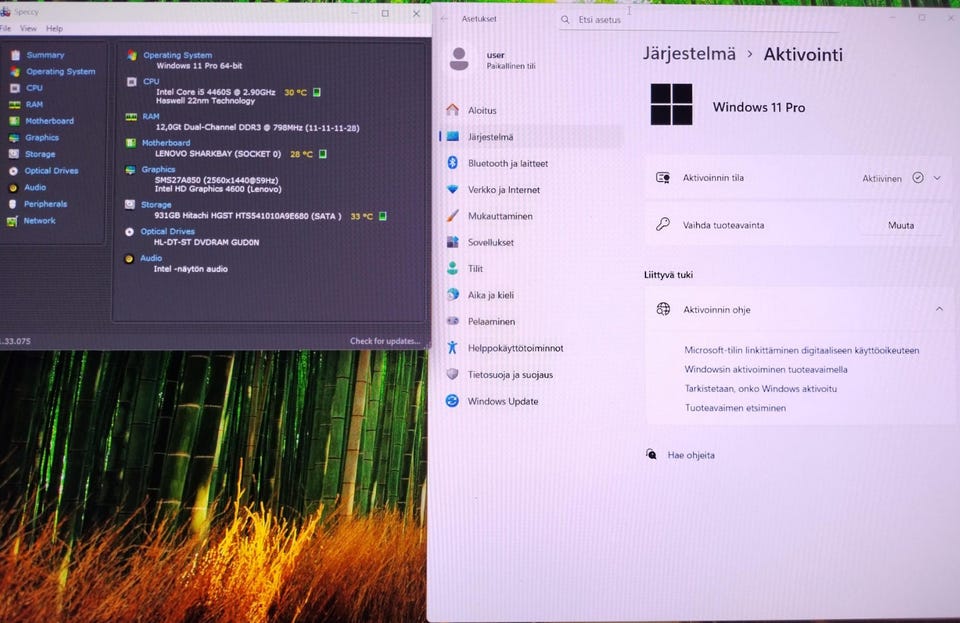The height and width of the screenshot is (623, 960).
Task: Collapse the Aktivoinnin ohje section
Action: pos(938,309)
